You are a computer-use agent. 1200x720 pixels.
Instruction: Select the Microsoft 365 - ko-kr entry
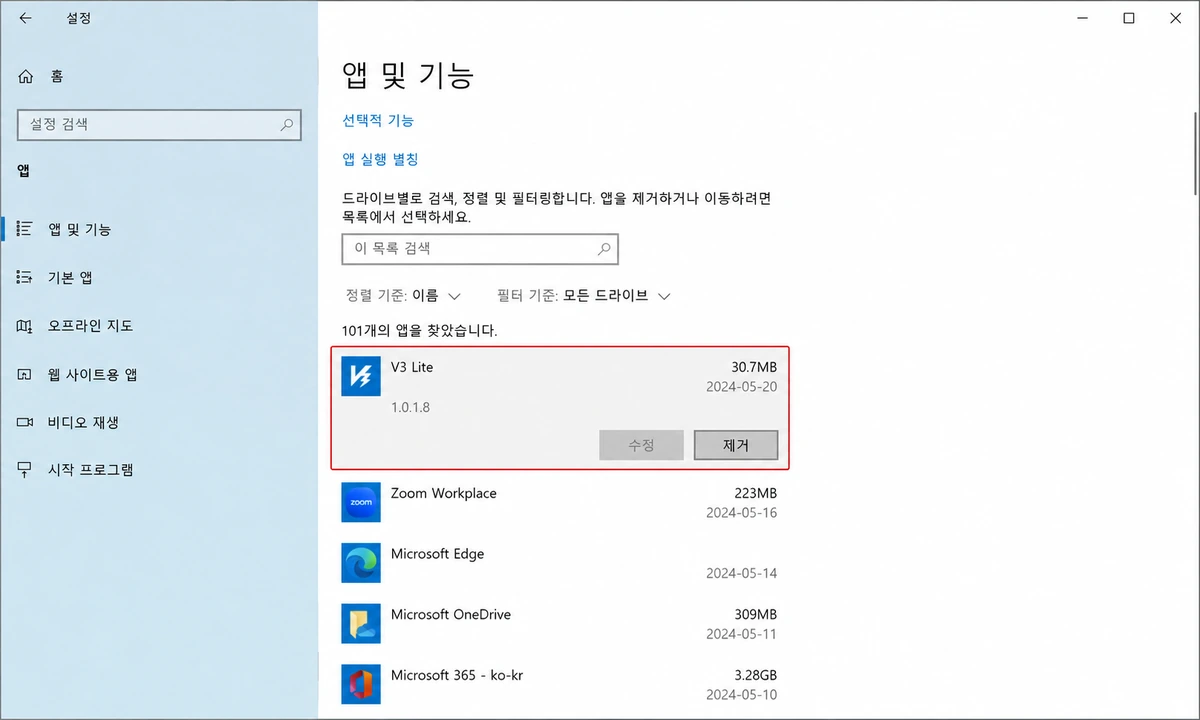[x=559, y=684]
